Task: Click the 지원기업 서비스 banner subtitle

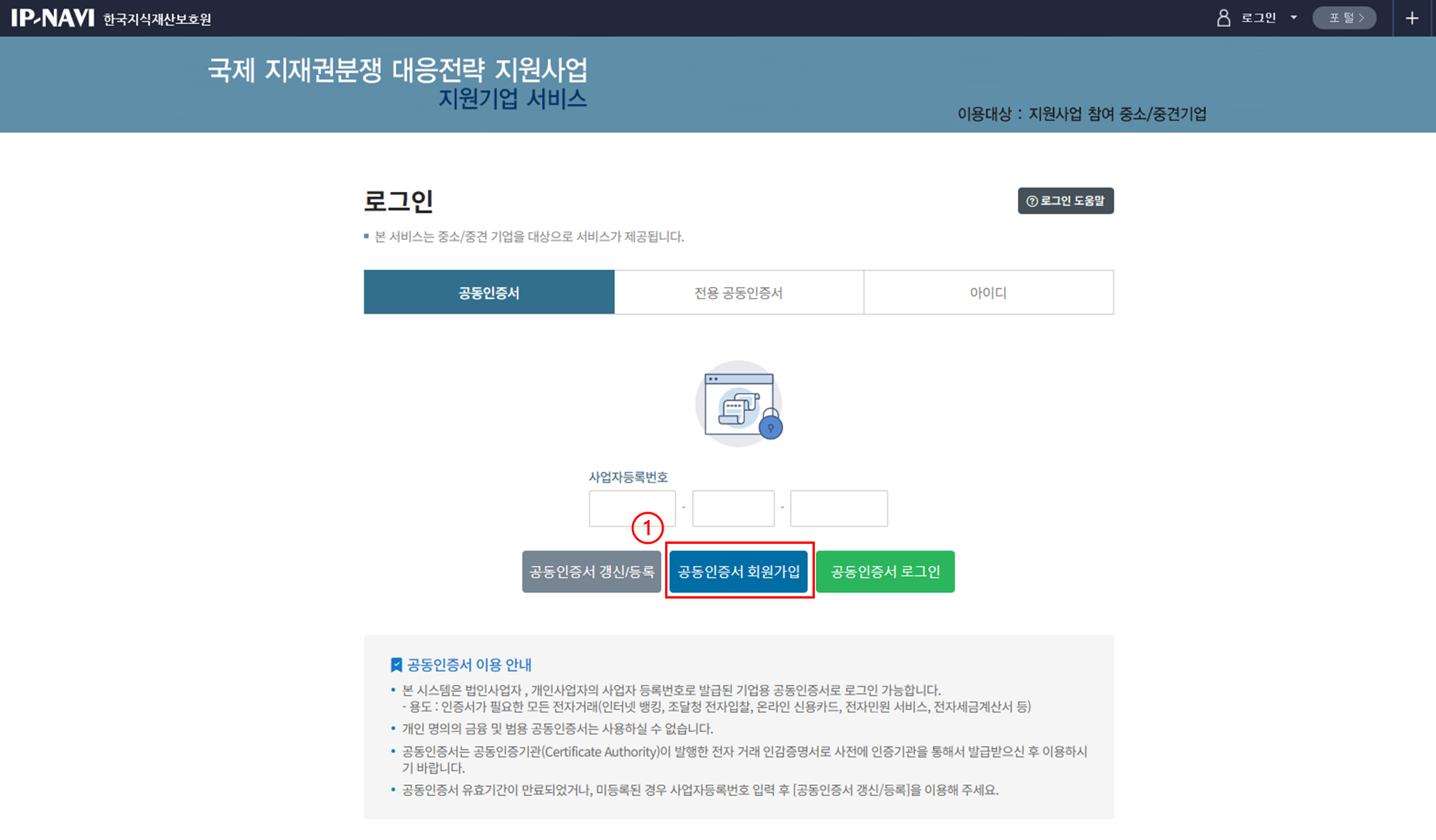Action: click(x=512, y=100)
